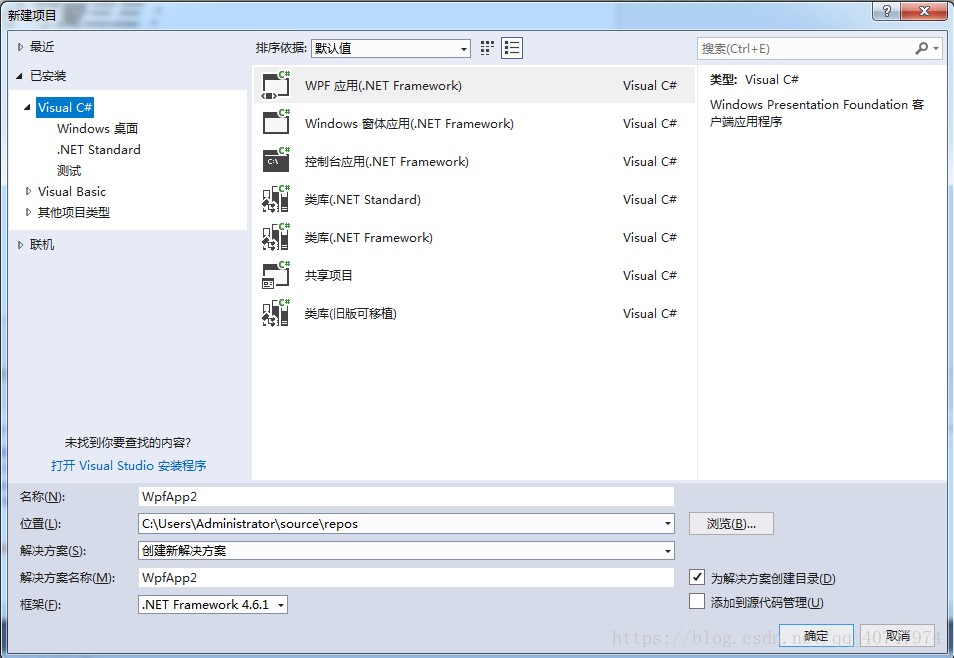Click the 类库(.NET Standard) template icon

tap(276, 200)
